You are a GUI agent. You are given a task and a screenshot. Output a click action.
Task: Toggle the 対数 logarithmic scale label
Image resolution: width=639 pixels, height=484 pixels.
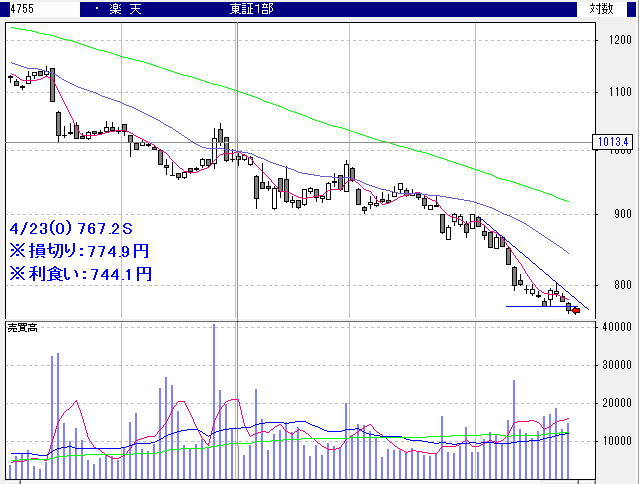[x=601, y=8]
